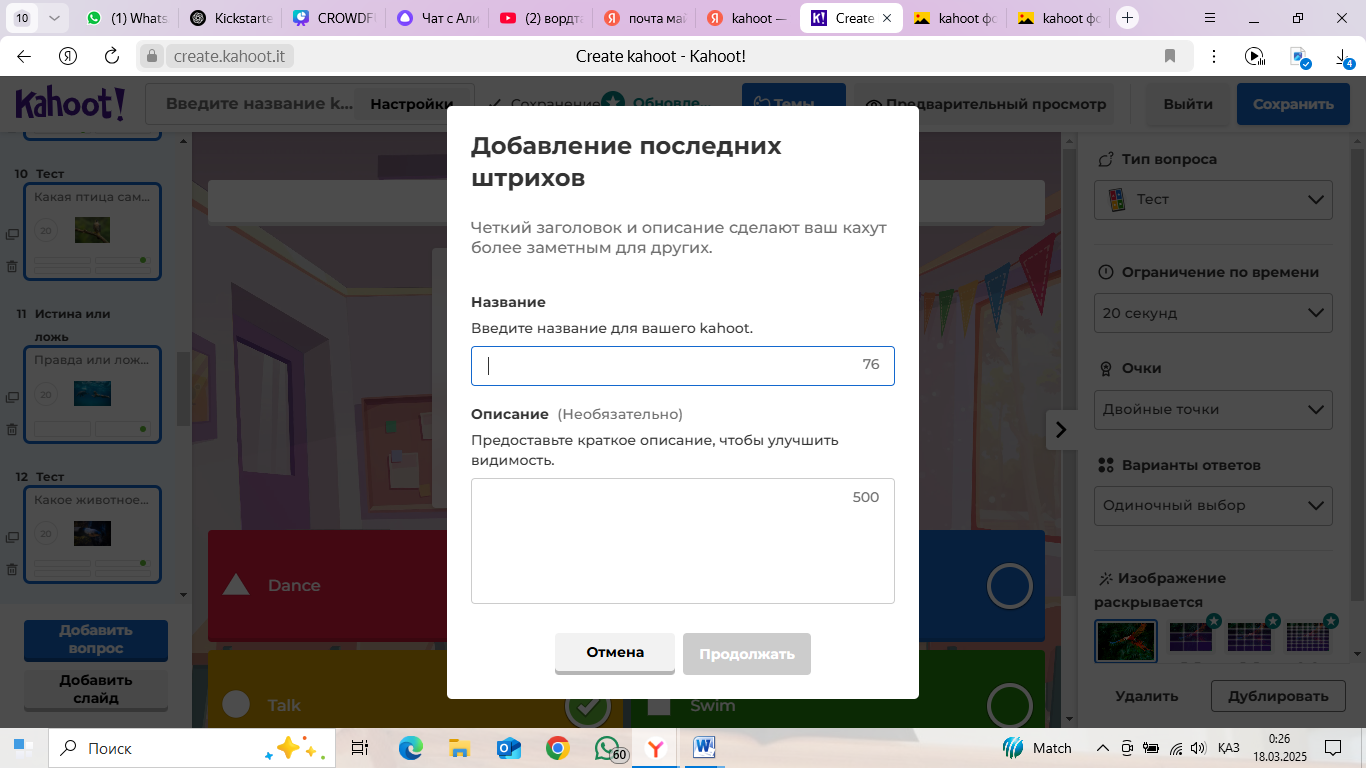1366x768 pixels.
Task: Open Google Chrome from the taskbar
Action: point(557,748)
